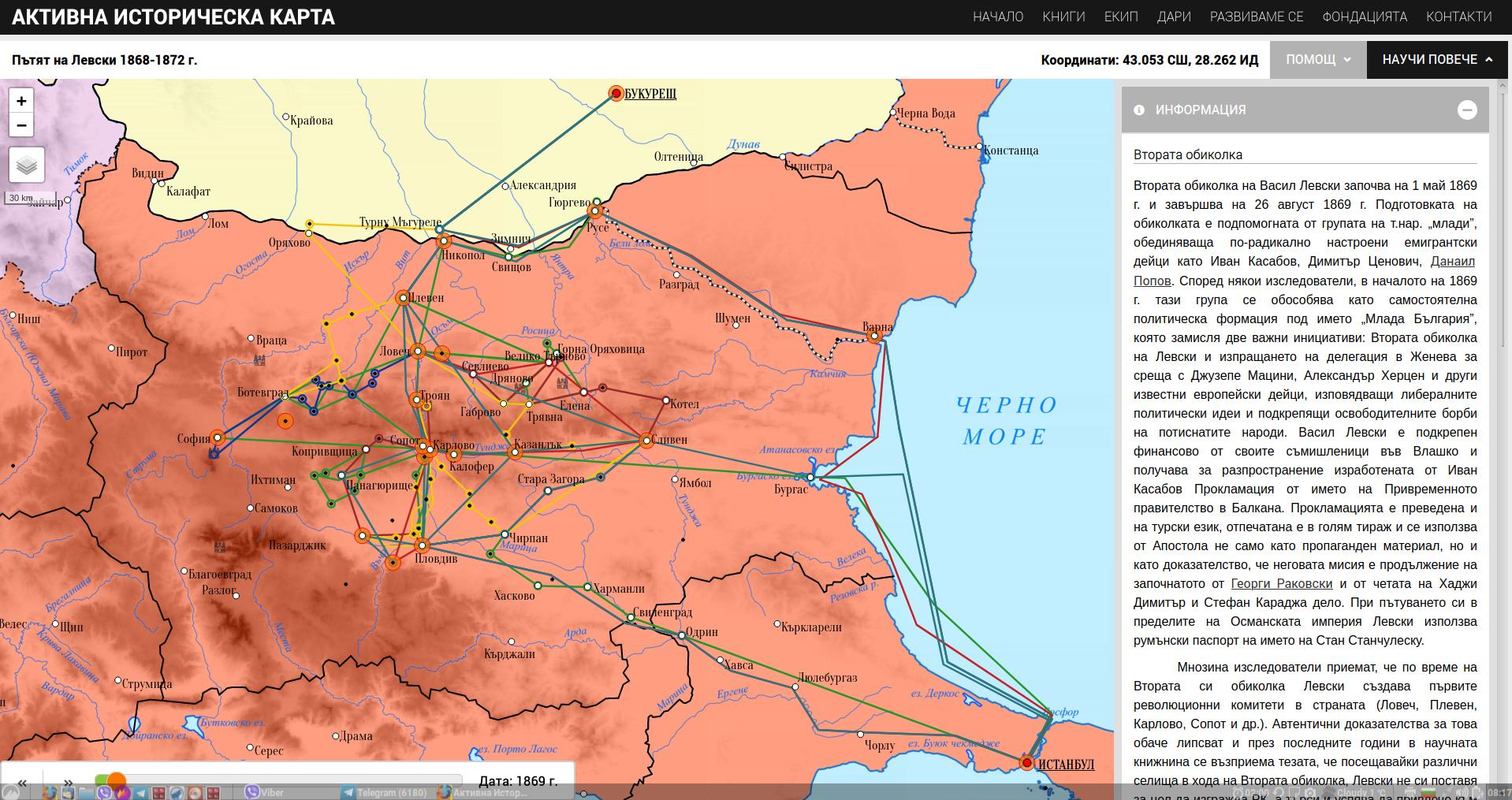Go to the КНИГИ menu item
1512x800 pixels.
pyautogui.click(x=1063, y=17)
